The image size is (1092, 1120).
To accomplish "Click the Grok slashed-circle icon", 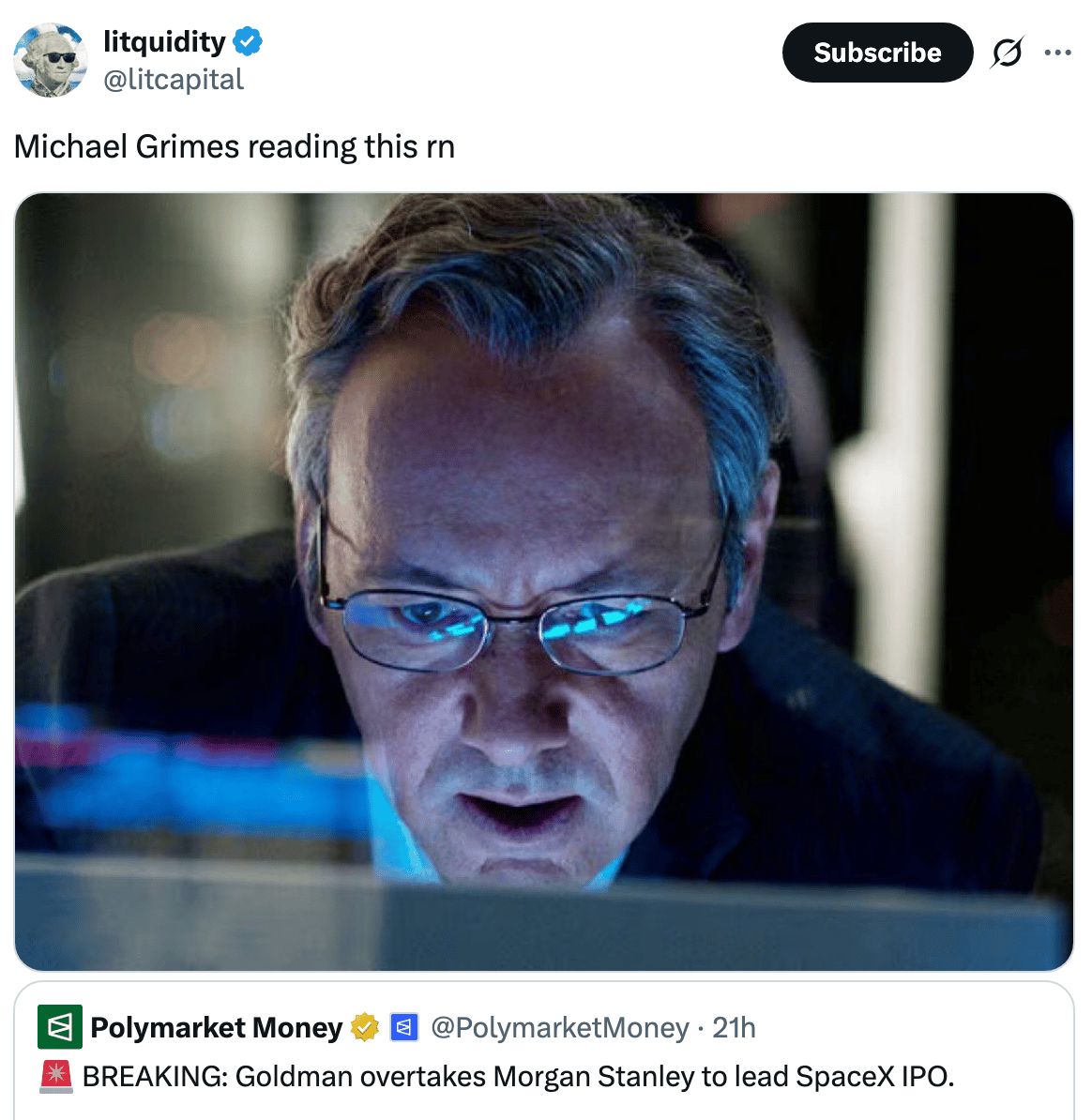I will 1007,53.
